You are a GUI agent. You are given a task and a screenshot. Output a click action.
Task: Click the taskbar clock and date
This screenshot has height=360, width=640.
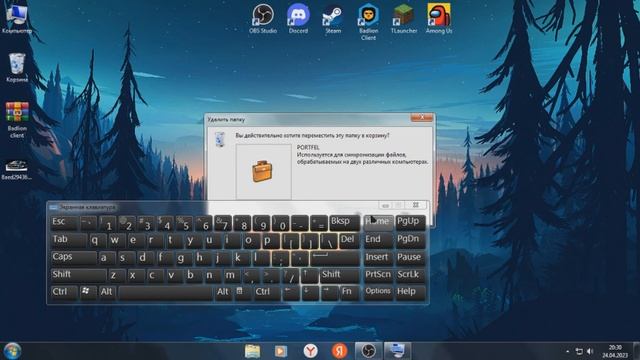[x=615, y=351]
